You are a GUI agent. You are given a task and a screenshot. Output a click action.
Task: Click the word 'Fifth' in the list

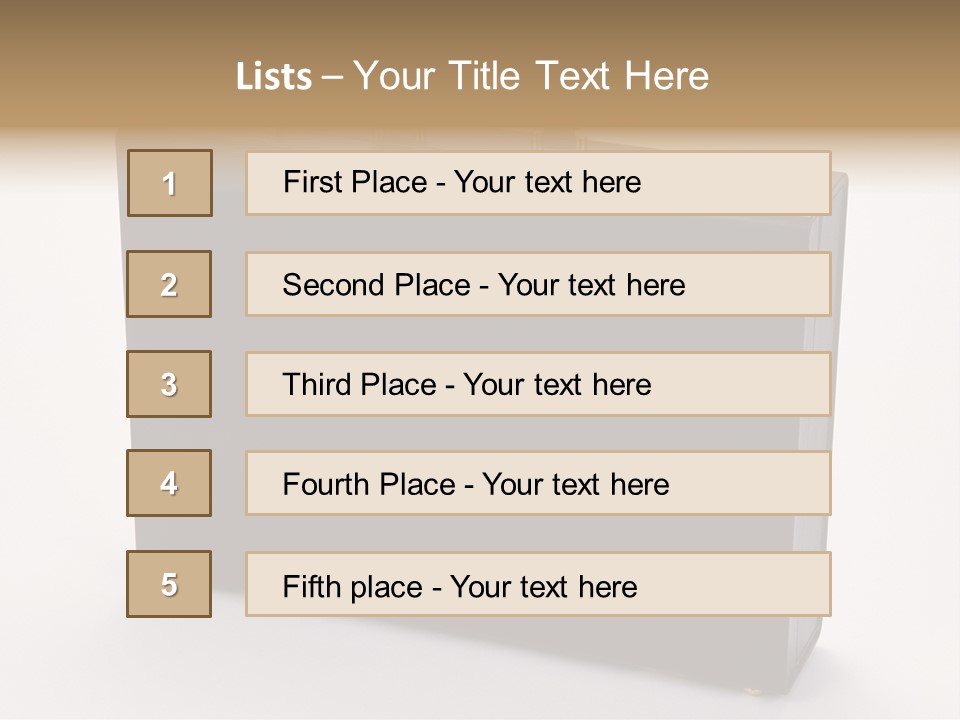[x=310, y=586]
